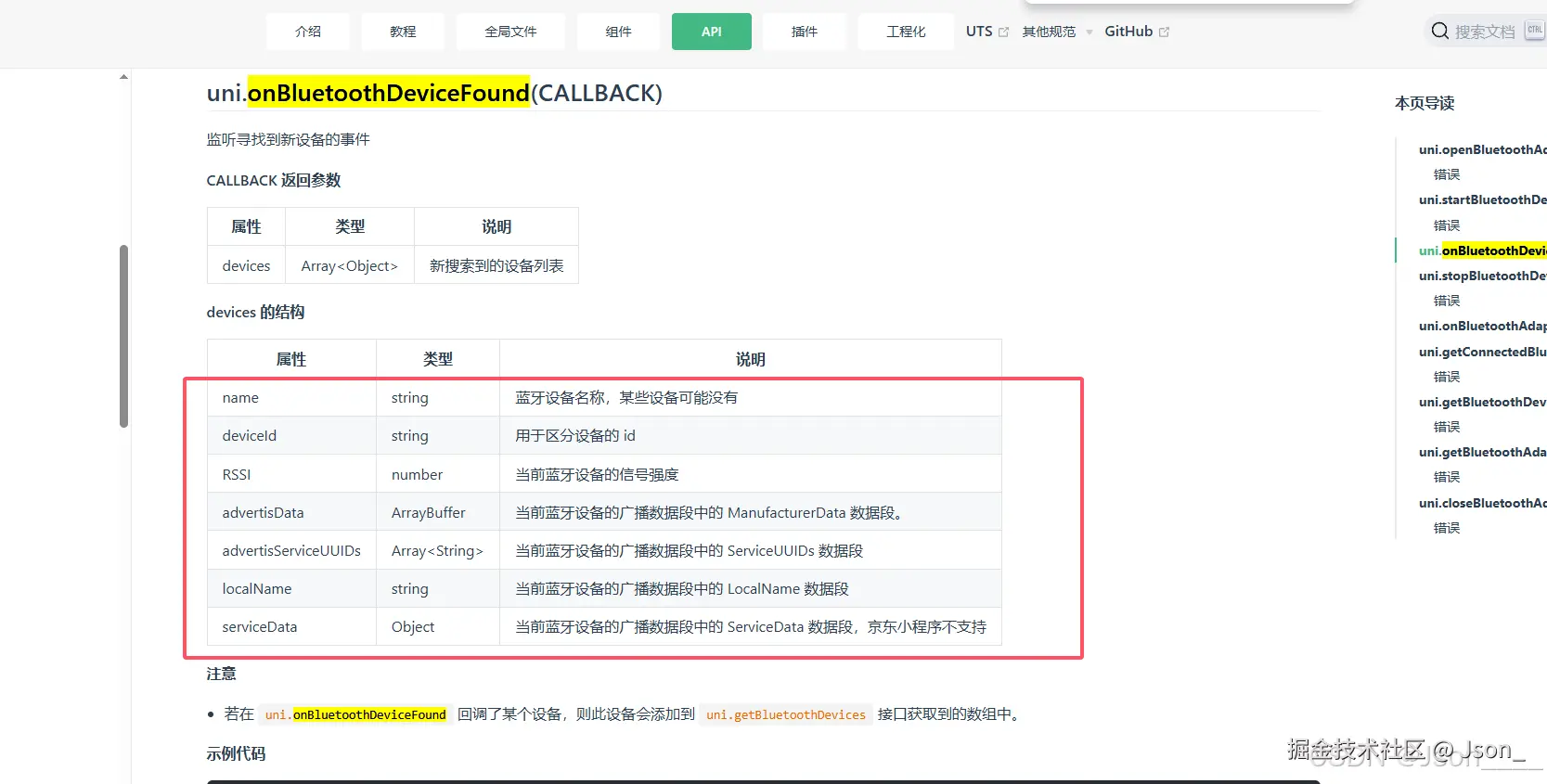Open 错误 under uni.stopBluetoothDevicesDiscovery

pyautogui.click(x=1447, y=301)
